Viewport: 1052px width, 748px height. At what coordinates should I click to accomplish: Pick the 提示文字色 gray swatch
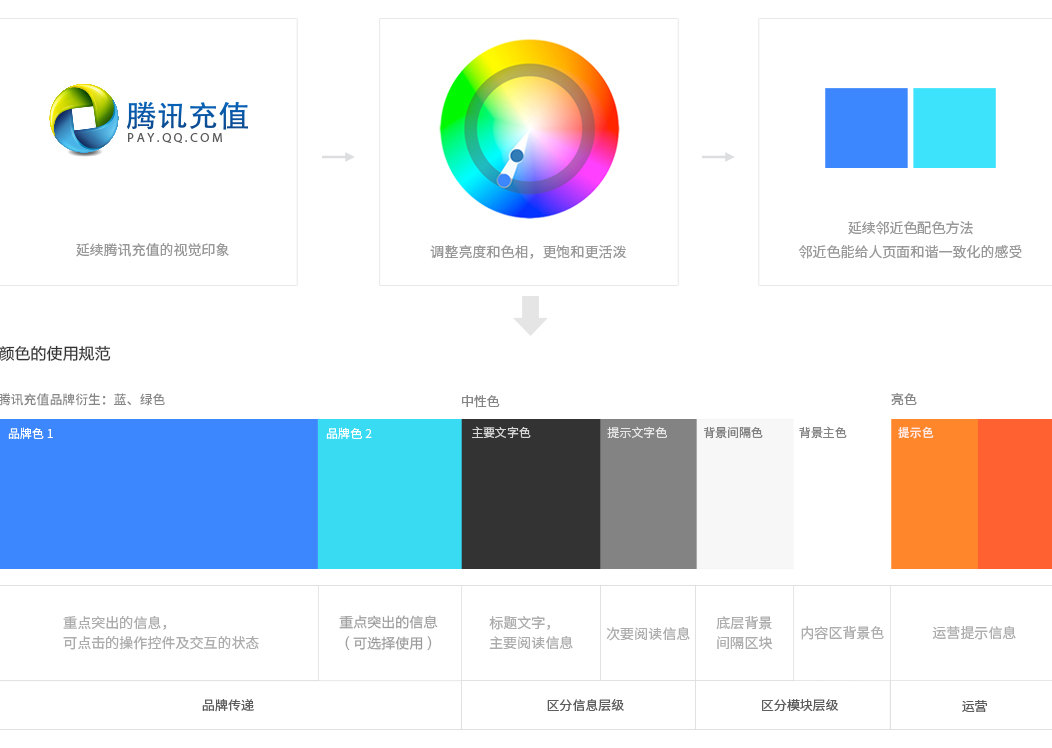point(648,494)
